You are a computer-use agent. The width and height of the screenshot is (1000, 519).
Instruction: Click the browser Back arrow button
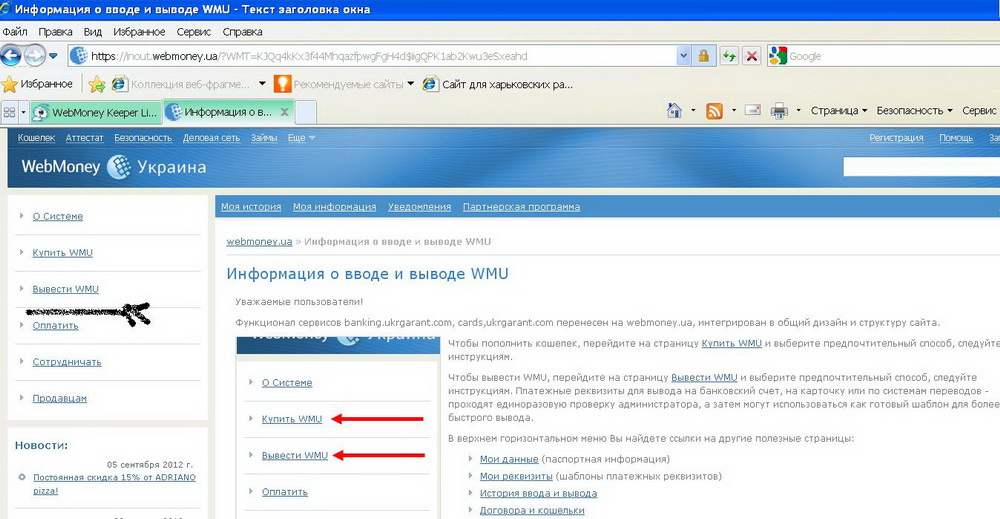(11, 56)
